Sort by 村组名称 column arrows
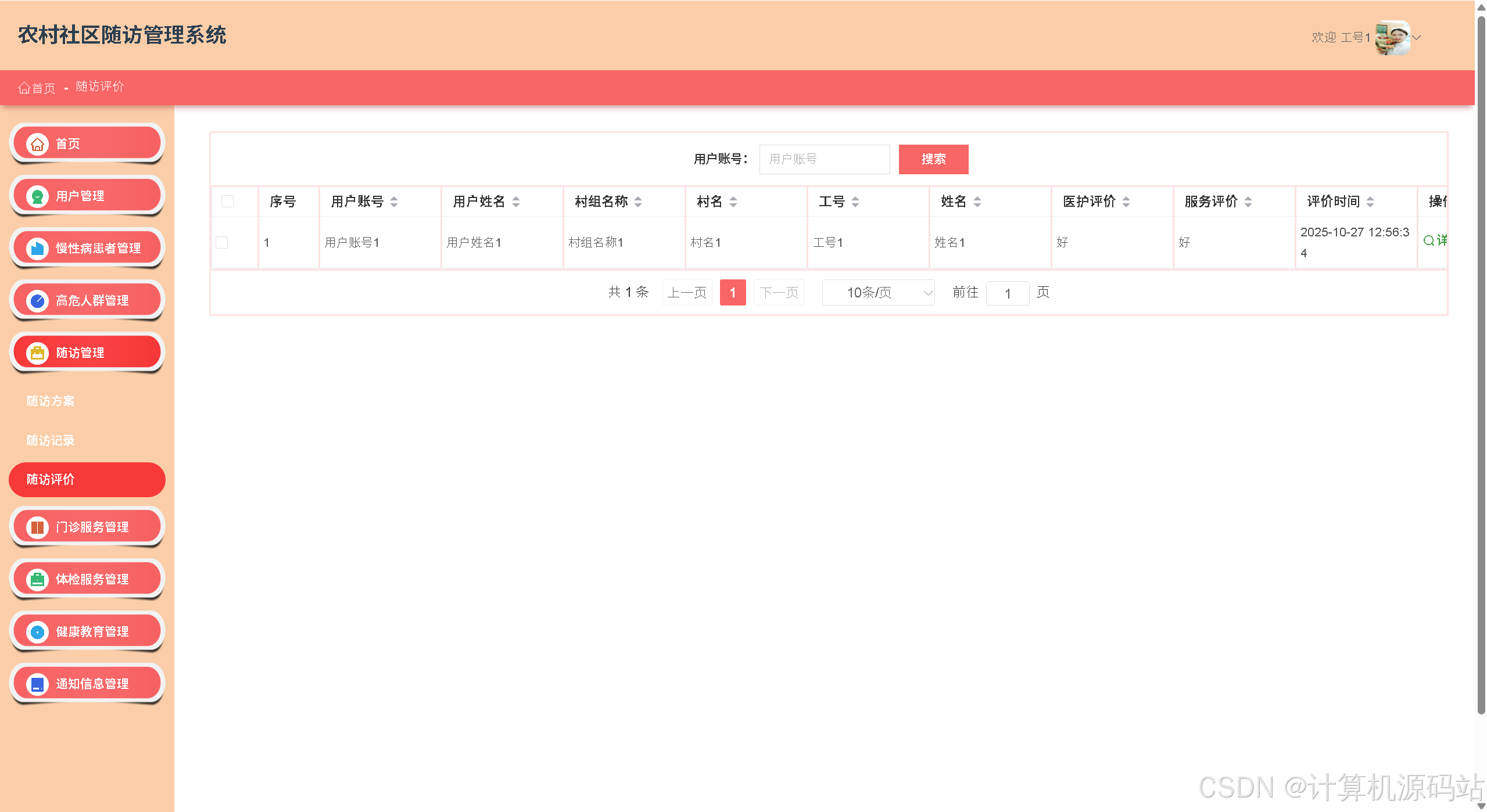1487x812 pixels. [x=638, y=202]
